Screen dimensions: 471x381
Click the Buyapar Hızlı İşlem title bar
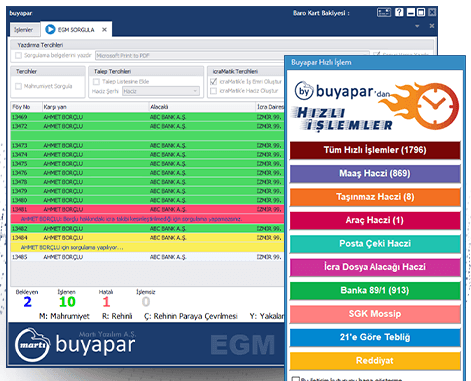tap(375, 62)
